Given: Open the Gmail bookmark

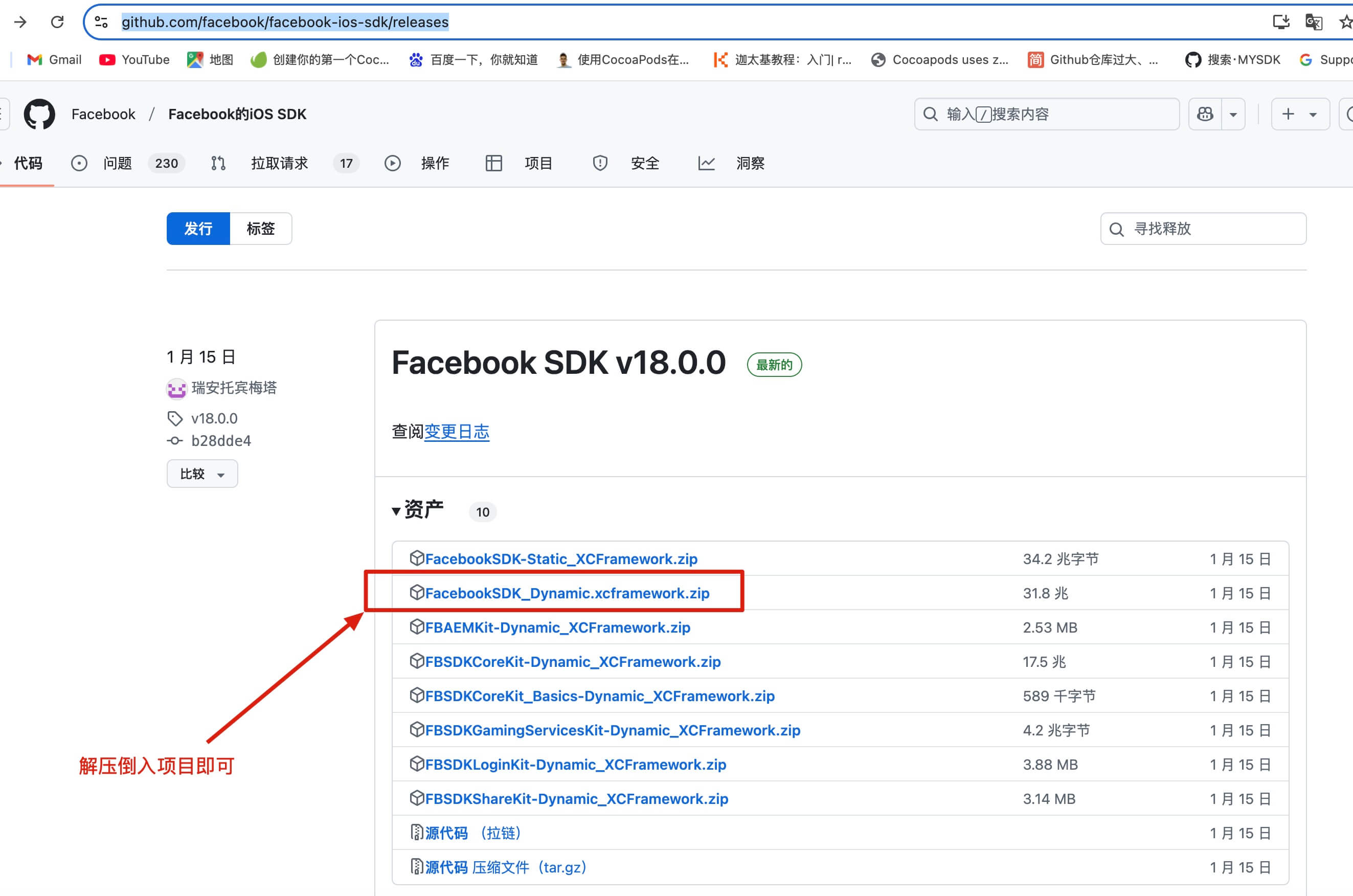Looking at the screenshot, I should (54, 59).
